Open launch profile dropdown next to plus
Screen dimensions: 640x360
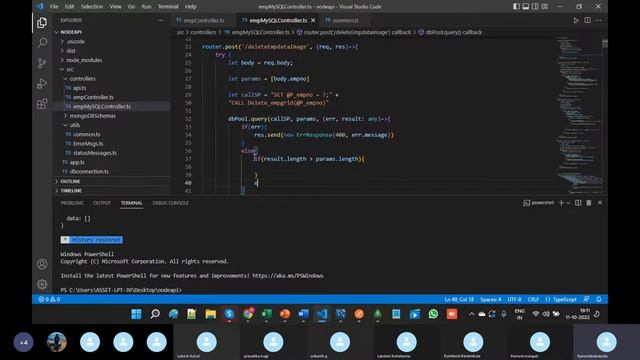point(568,203)
